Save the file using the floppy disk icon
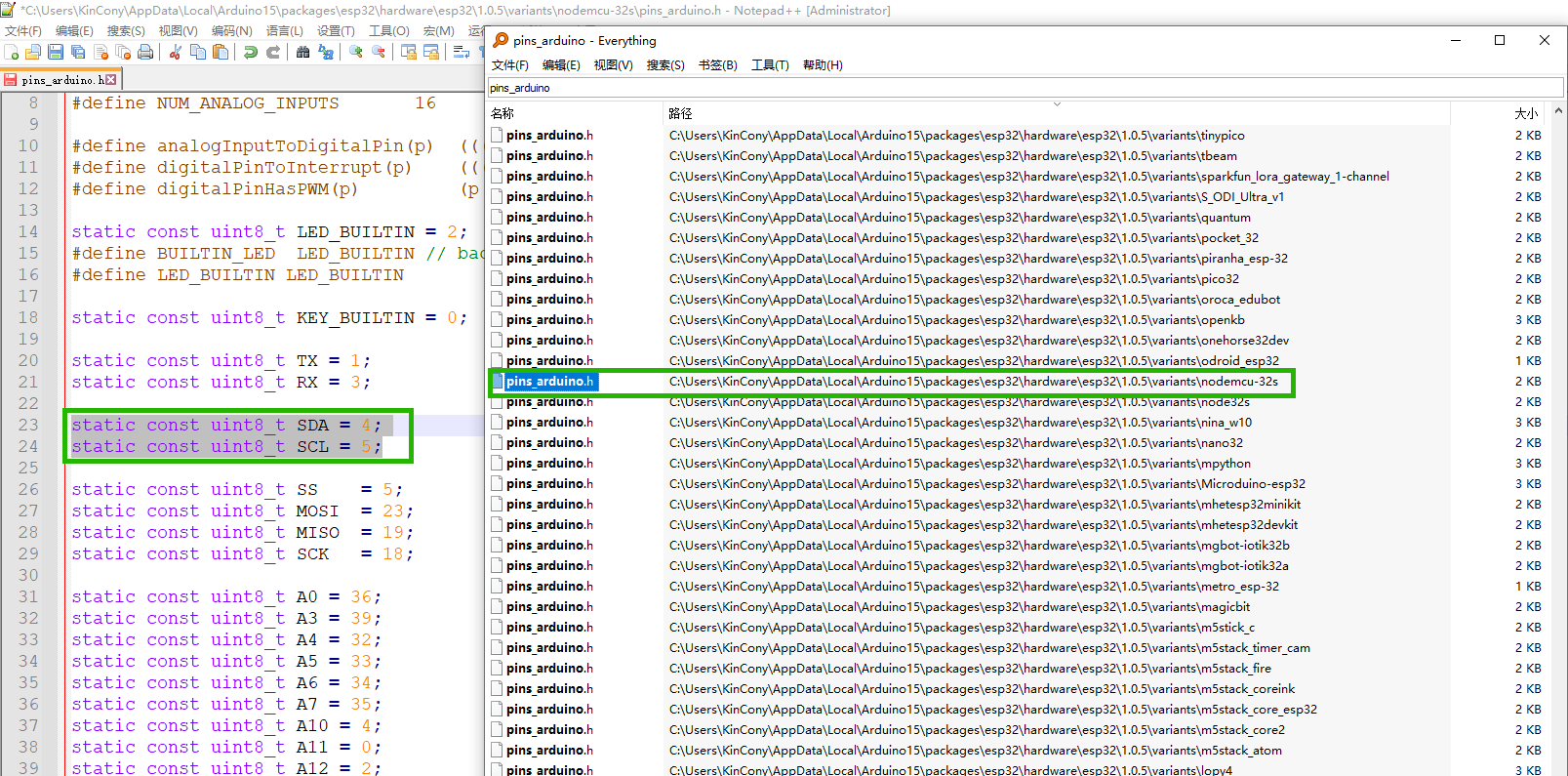Screen dimensions: 1568x776 coord(56,52)
